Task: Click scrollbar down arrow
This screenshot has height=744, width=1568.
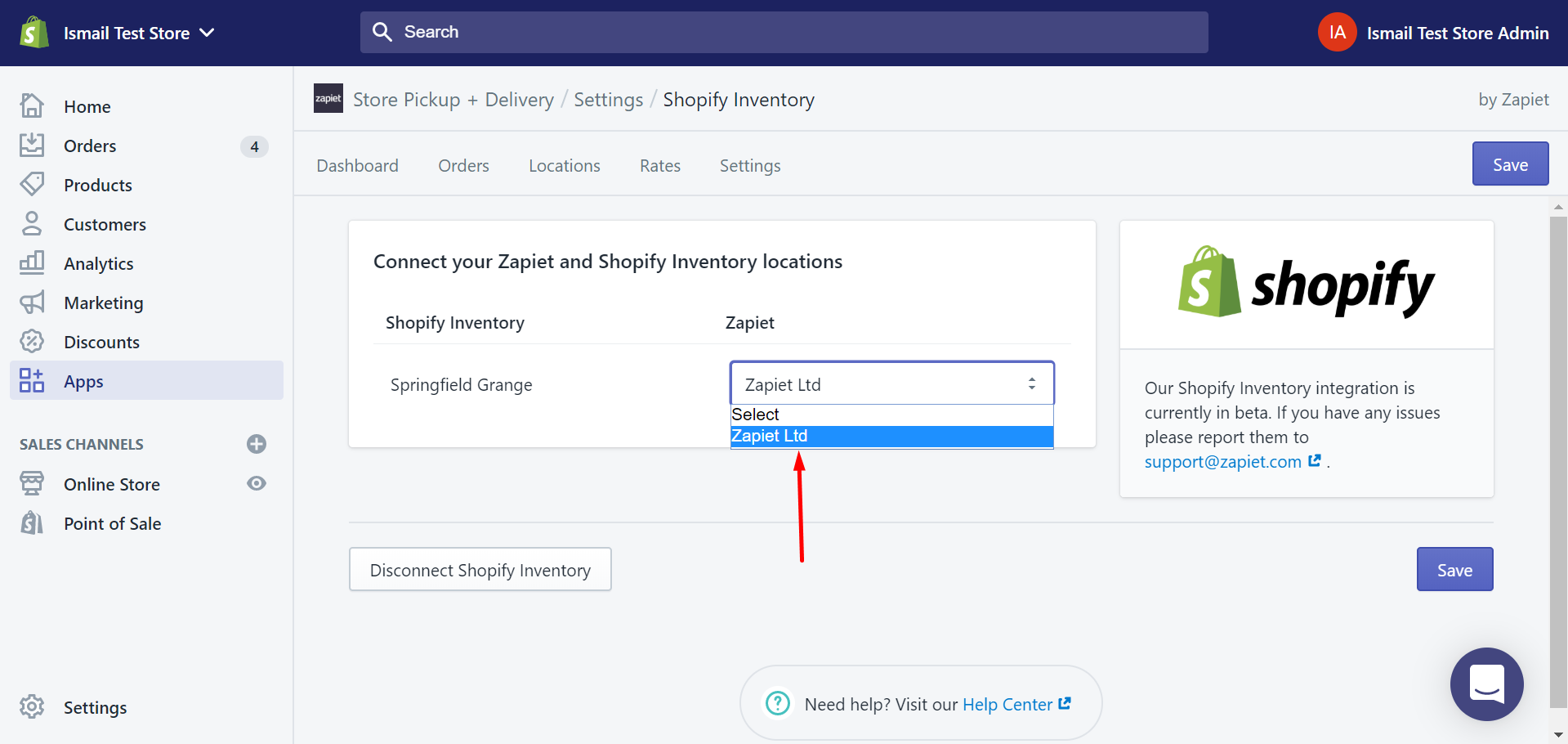Action: [1558, 735]
